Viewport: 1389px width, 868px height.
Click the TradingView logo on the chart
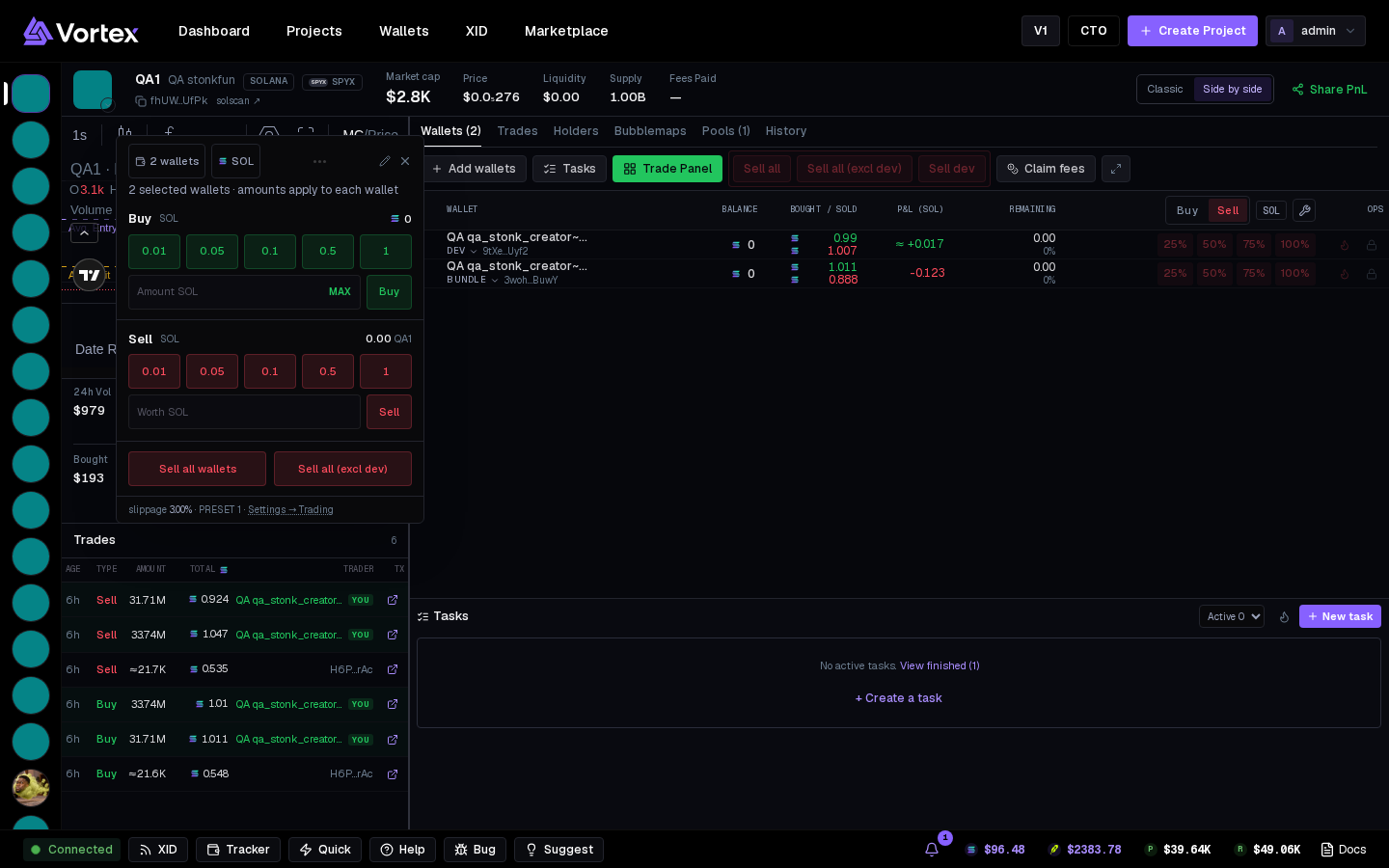90,275
